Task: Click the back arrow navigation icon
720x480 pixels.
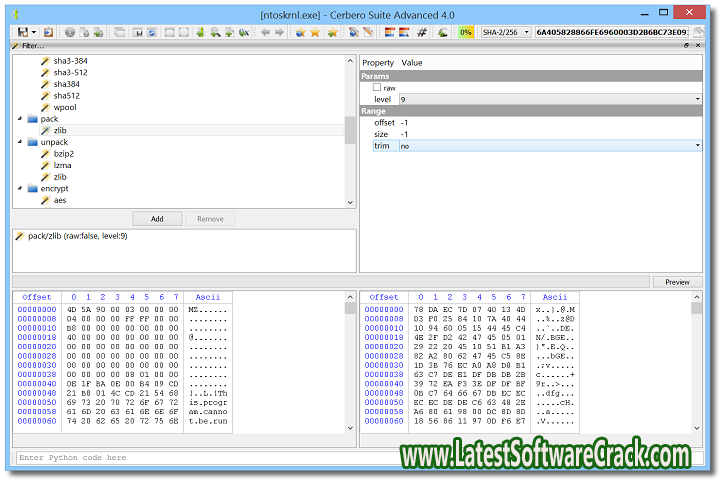Action: tap(265, 32)
